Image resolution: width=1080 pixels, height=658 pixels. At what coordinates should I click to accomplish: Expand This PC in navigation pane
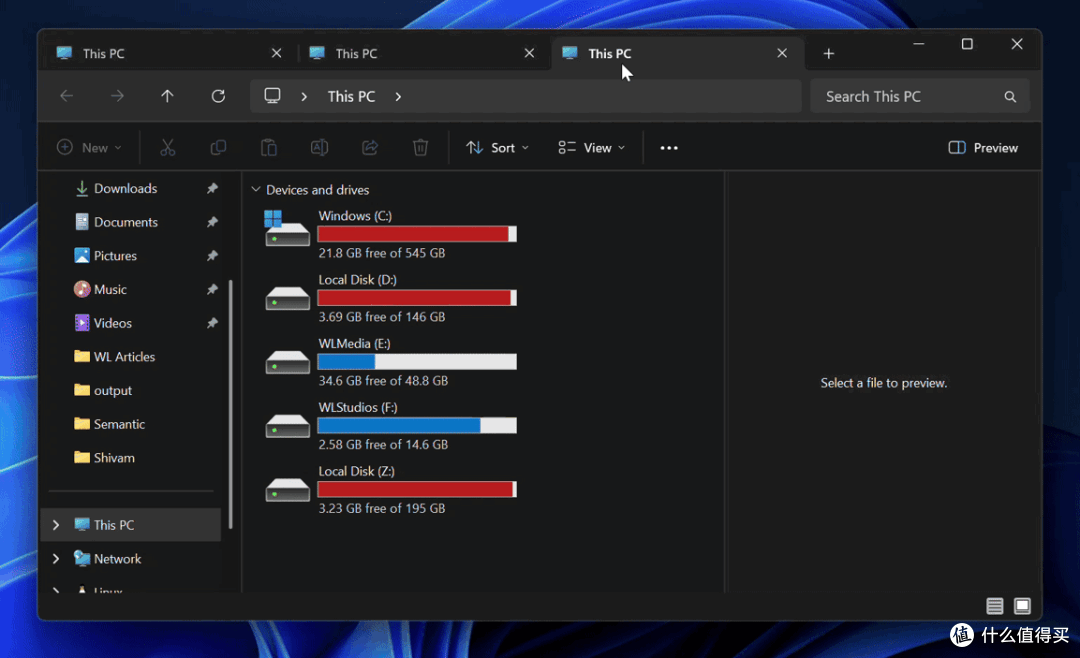coord(56,525)
